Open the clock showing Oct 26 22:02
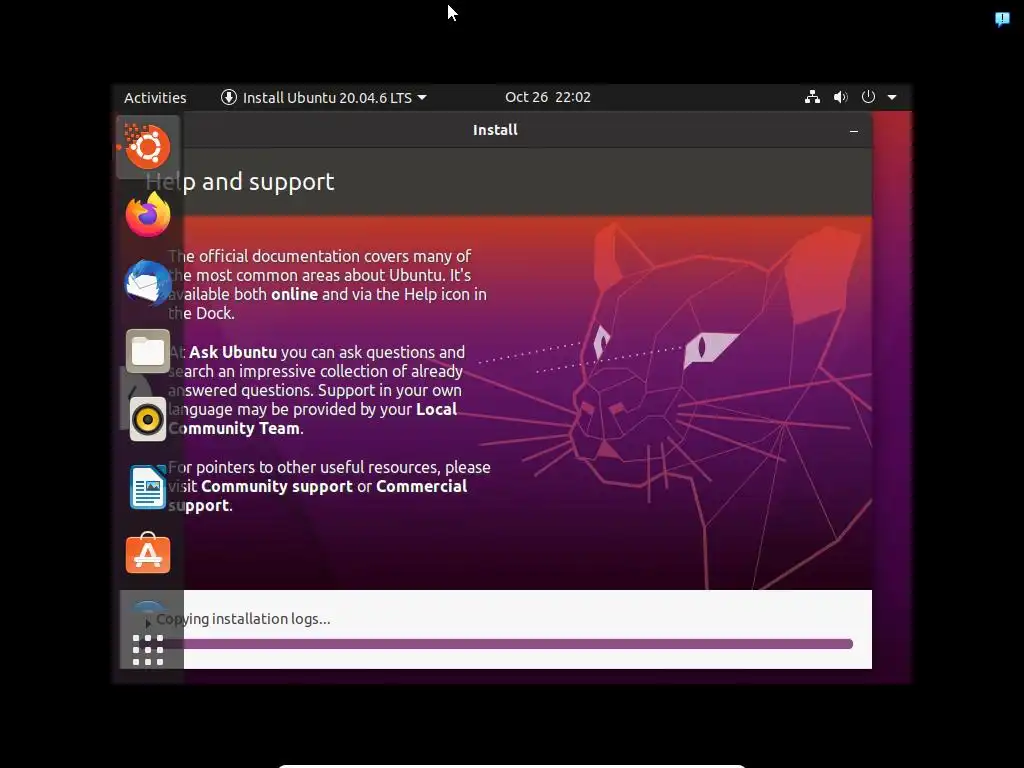The width and height of the screenshot is (1024, 768). 548,97
